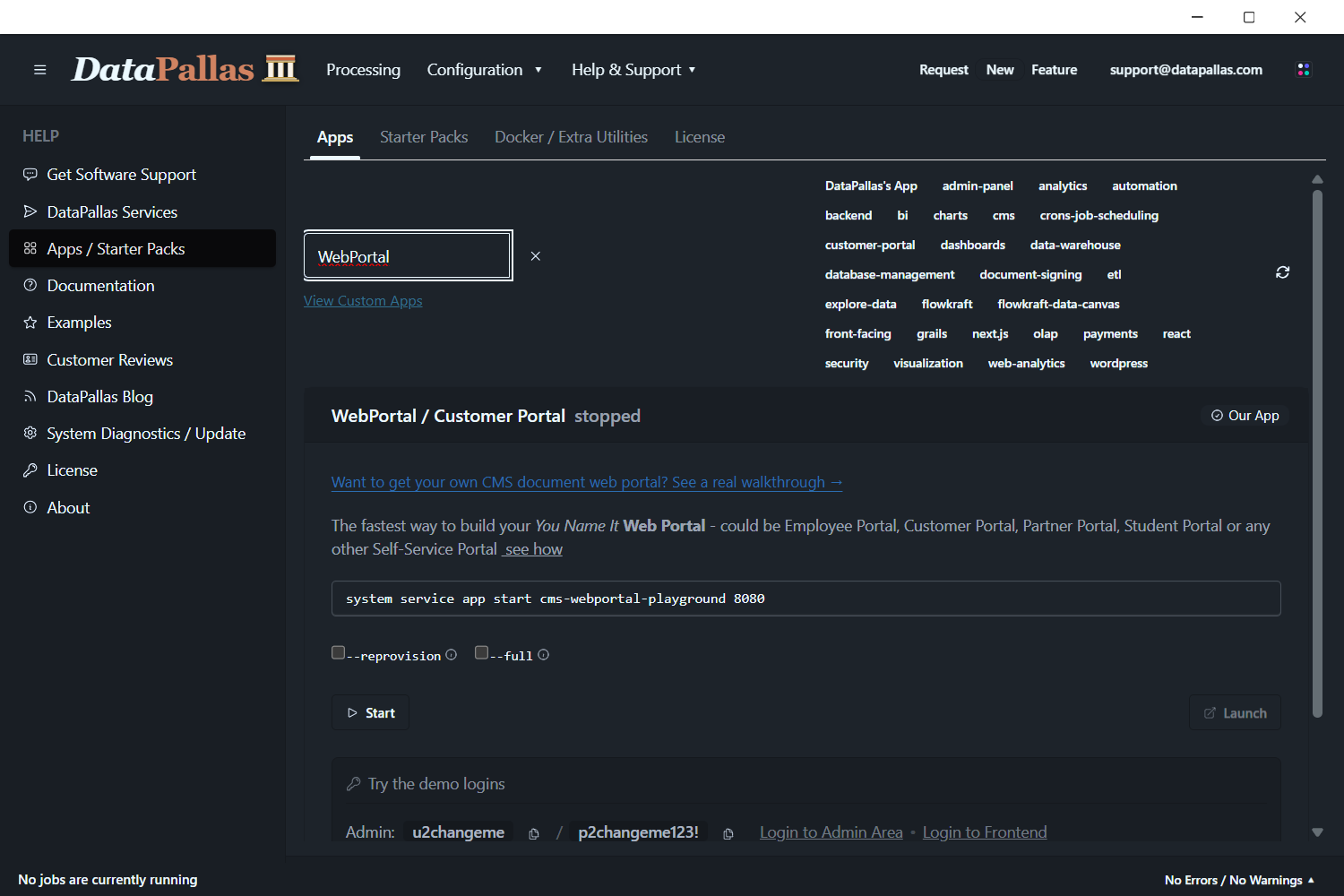Filter by the admin-panel tag
This screenshot has width=1344, height=896.
pyautogui.click(x=978, y=186)
